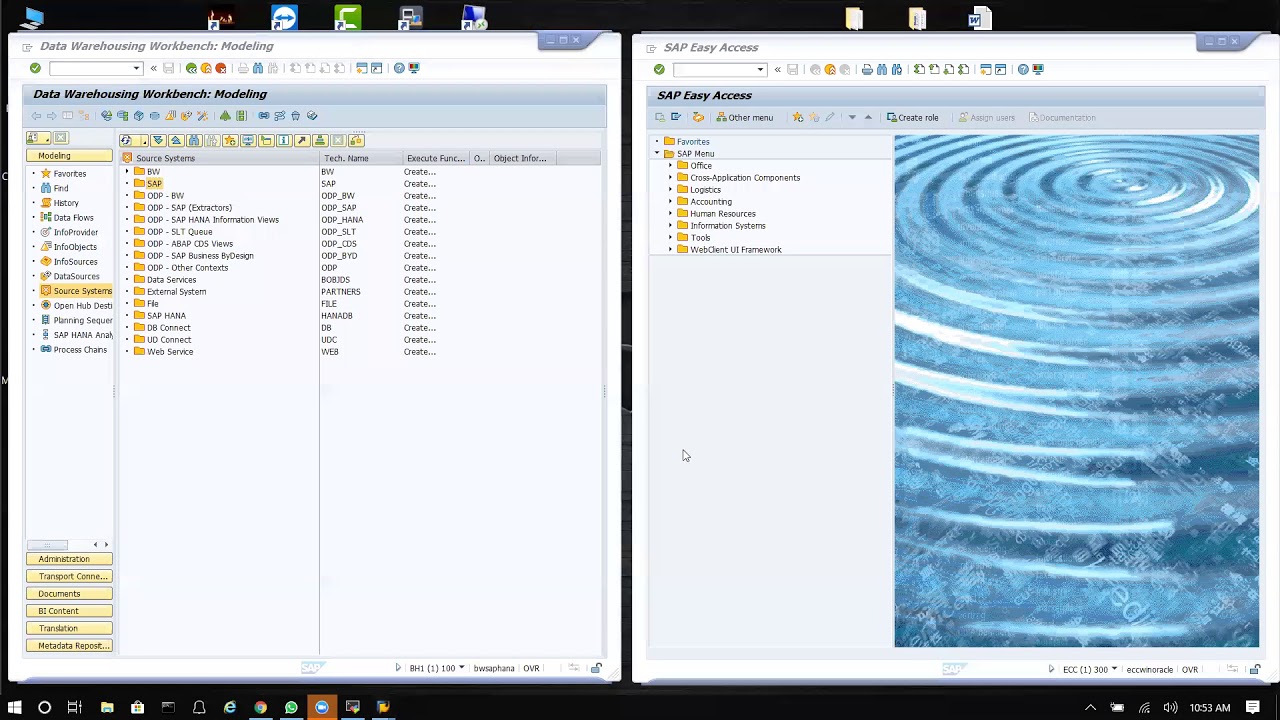Click Print icon in SAP Easy Access toolbar
The image size is (1280, 720).
867,69
